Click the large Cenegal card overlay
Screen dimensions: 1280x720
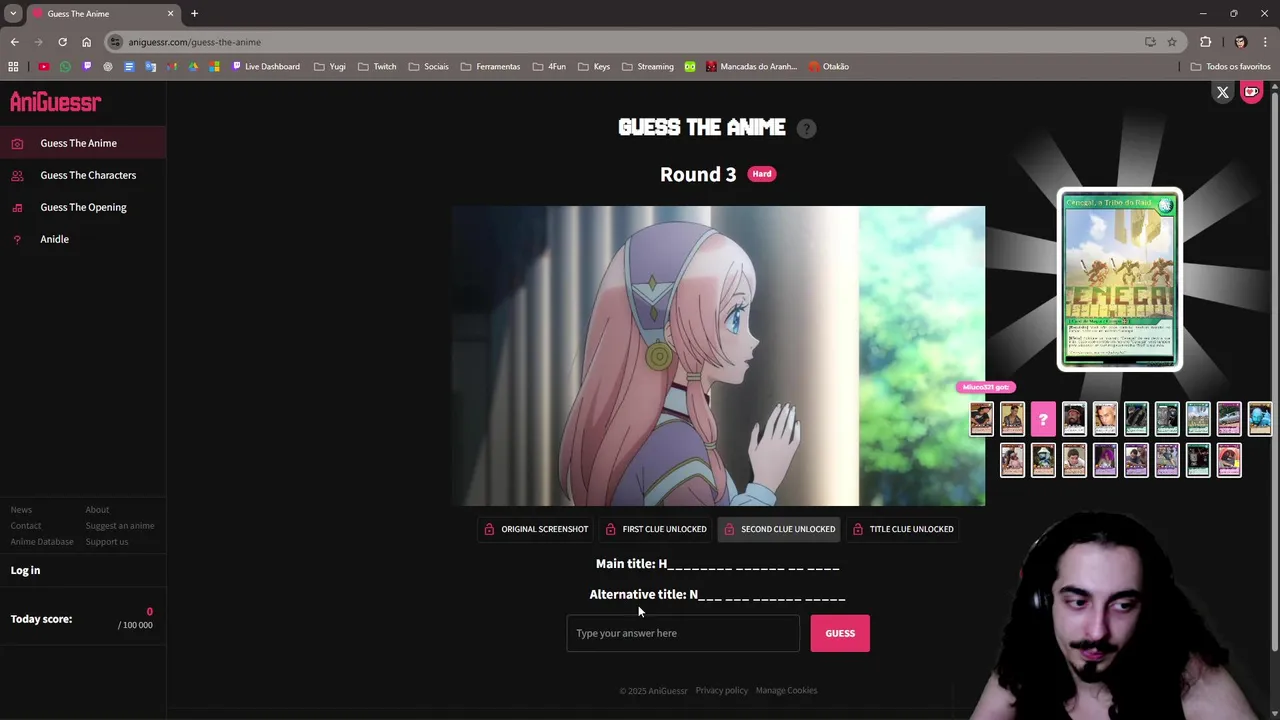point(1120,280)
